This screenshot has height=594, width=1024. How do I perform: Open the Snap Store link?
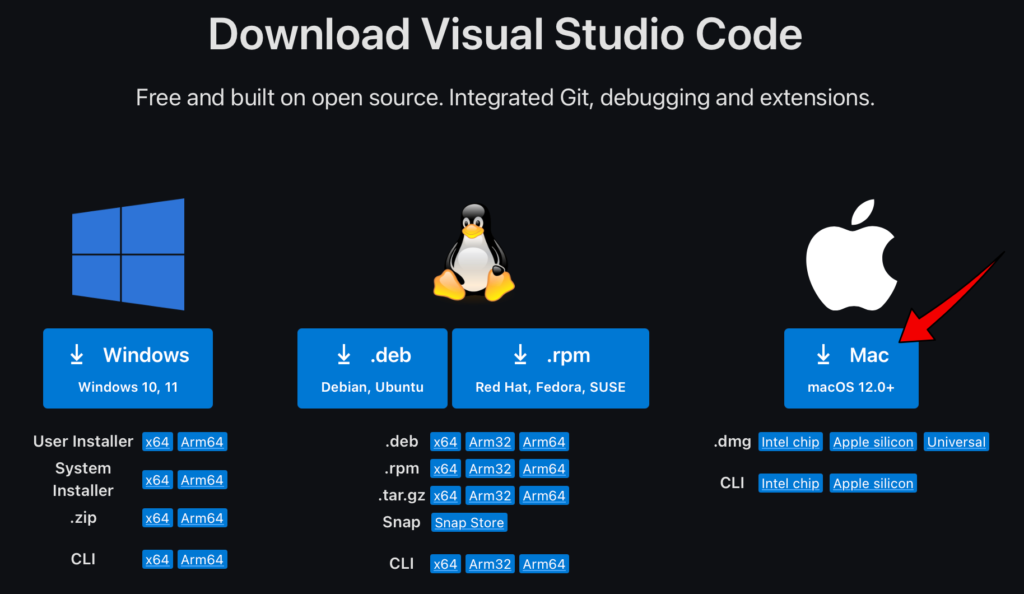pyautogui.click(x=469, y=523)
